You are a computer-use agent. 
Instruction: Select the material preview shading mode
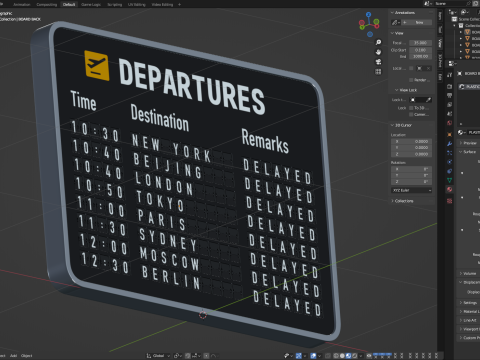349,356
